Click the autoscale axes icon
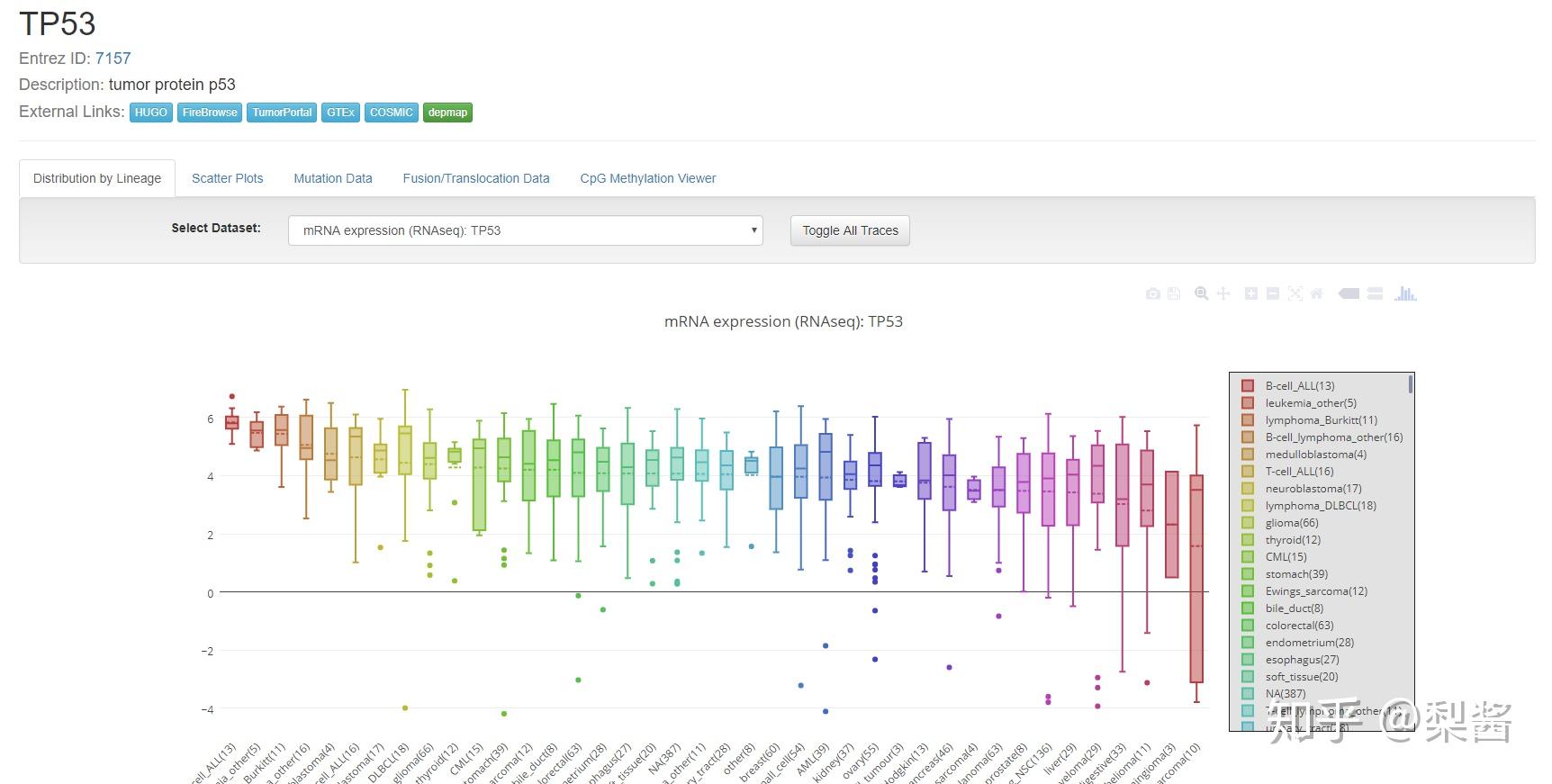 click(x=1295, y=293)
